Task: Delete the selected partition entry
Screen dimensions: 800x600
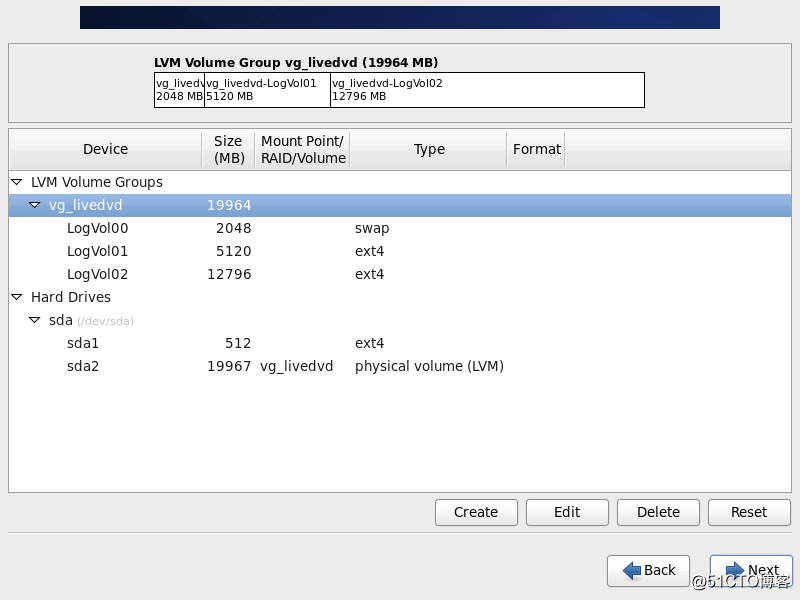Action: (658, 512)
